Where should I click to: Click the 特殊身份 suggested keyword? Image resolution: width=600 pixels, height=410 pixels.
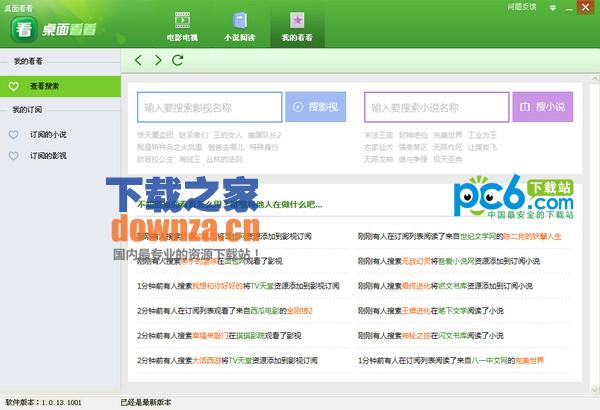tap(264, 147)
